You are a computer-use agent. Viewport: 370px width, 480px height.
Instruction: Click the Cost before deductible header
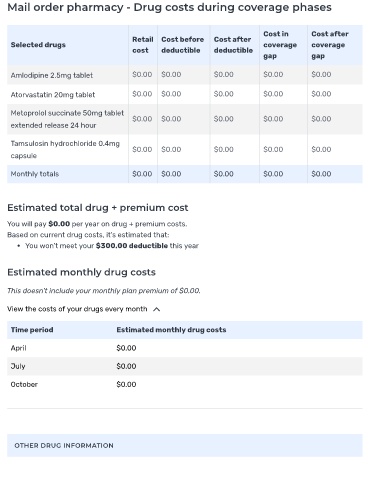(182, 45)
